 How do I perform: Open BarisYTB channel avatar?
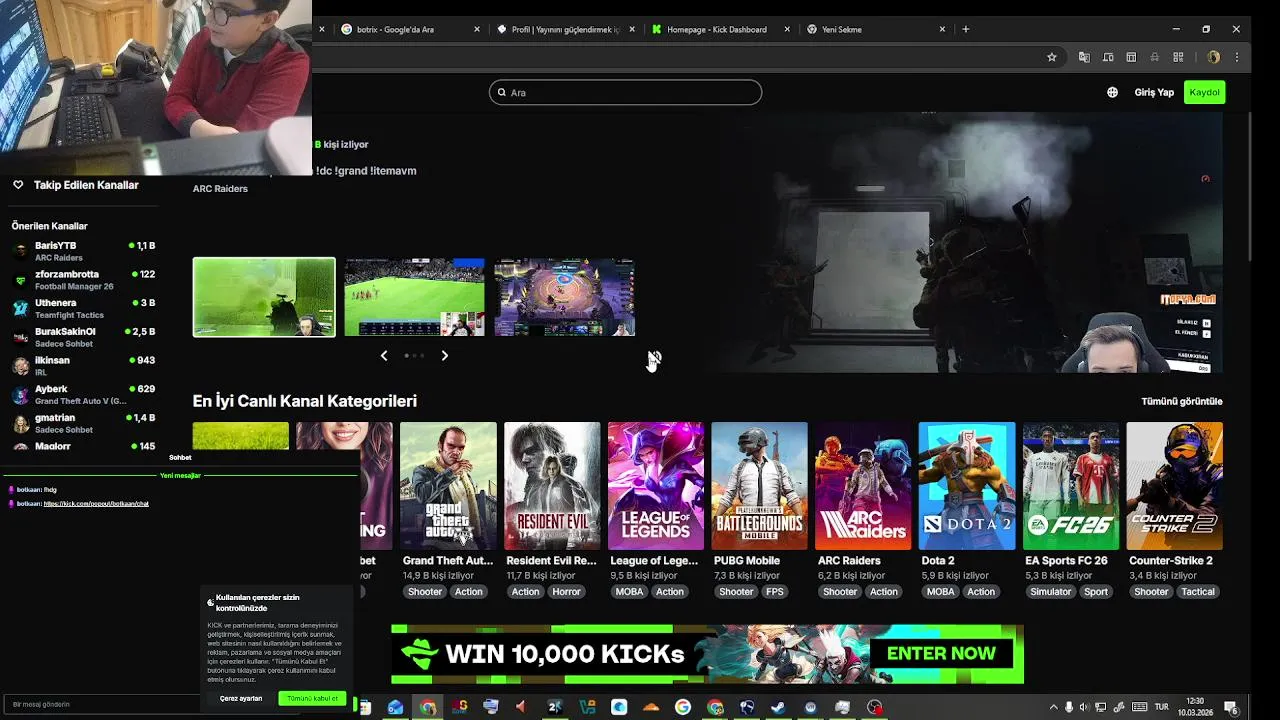(x=20, y=251)
